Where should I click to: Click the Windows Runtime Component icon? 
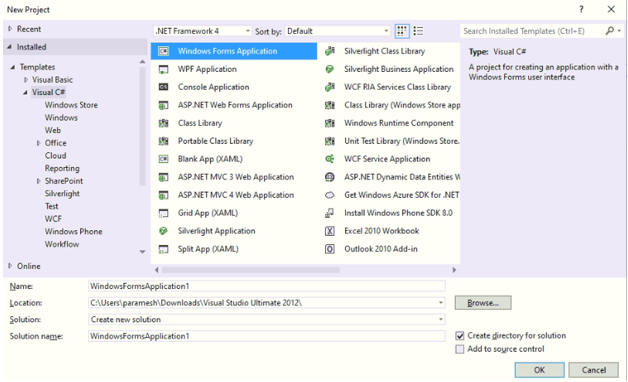(x=330, y=123)
